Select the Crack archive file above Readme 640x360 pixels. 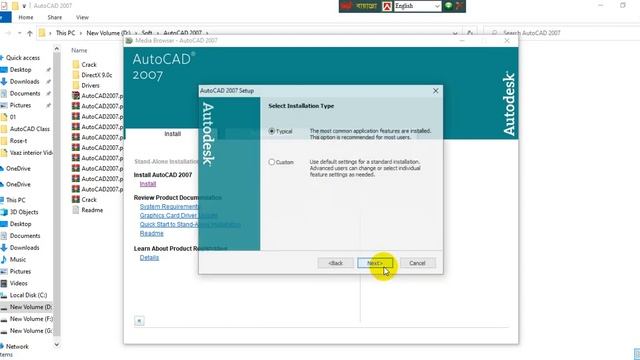pyautogui.click(x=89, y=200)
